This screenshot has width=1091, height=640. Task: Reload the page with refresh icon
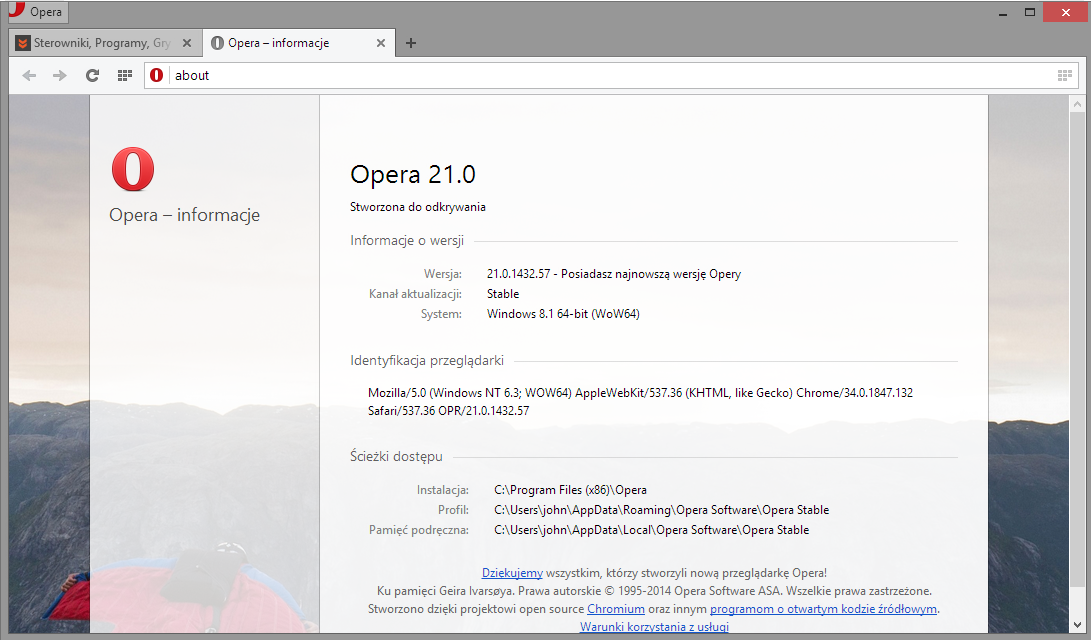[x=92, y=75]
